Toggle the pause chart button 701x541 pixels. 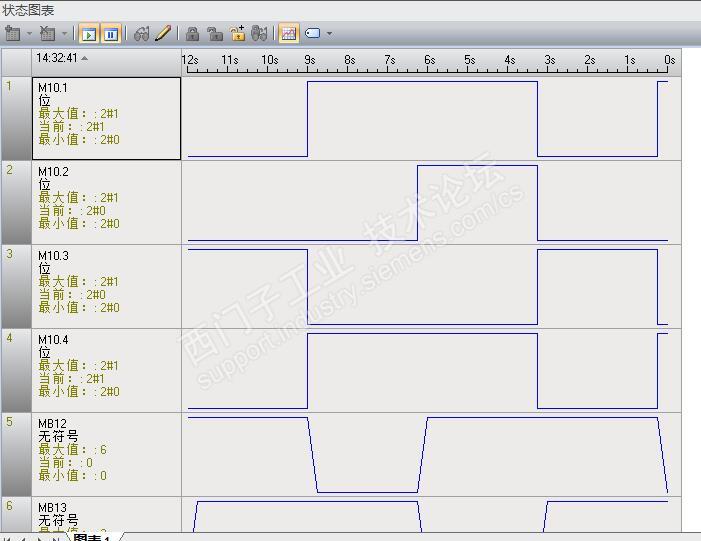click(111, 34)
